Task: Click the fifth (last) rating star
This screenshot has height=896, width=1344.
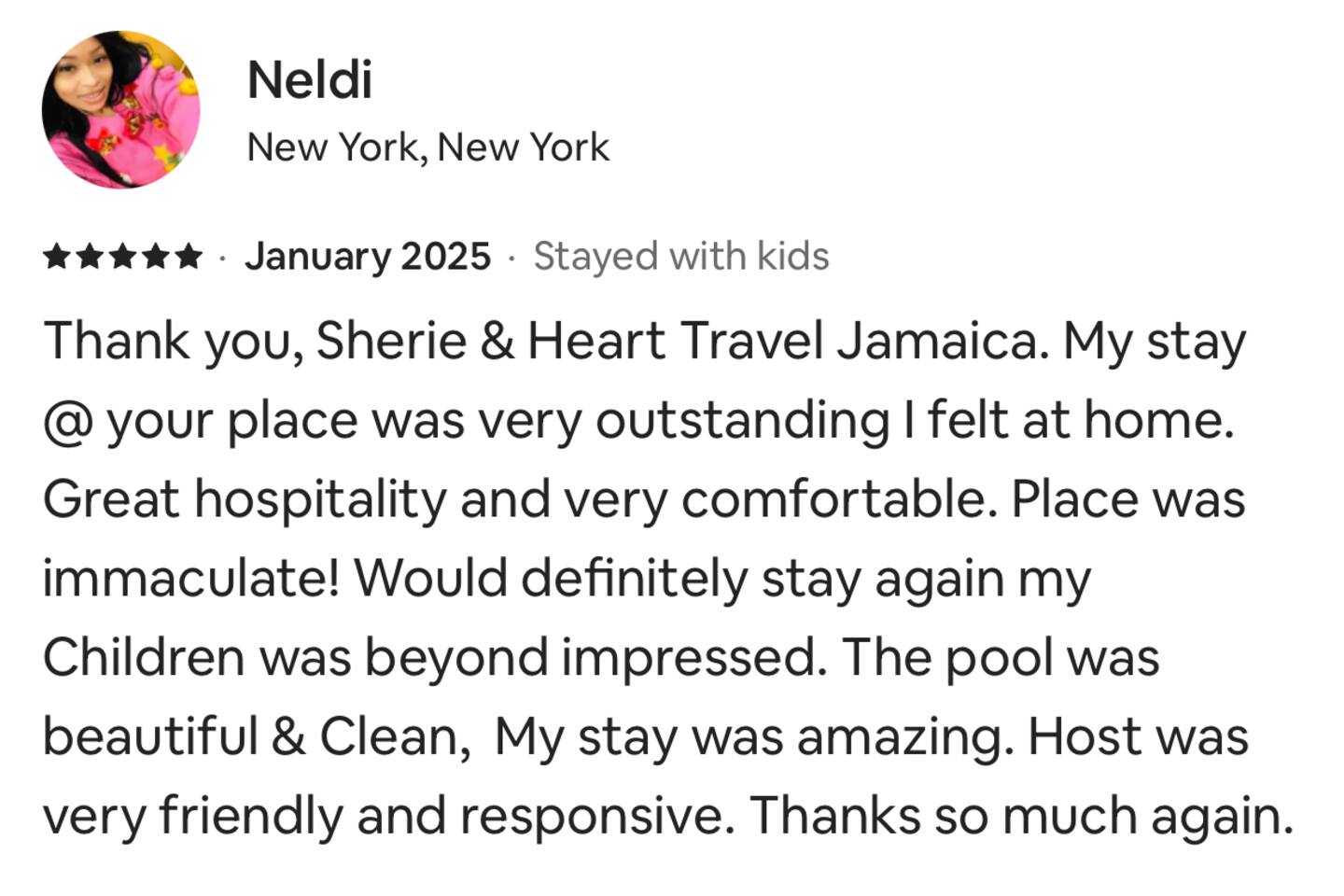Action: [188, 257]
